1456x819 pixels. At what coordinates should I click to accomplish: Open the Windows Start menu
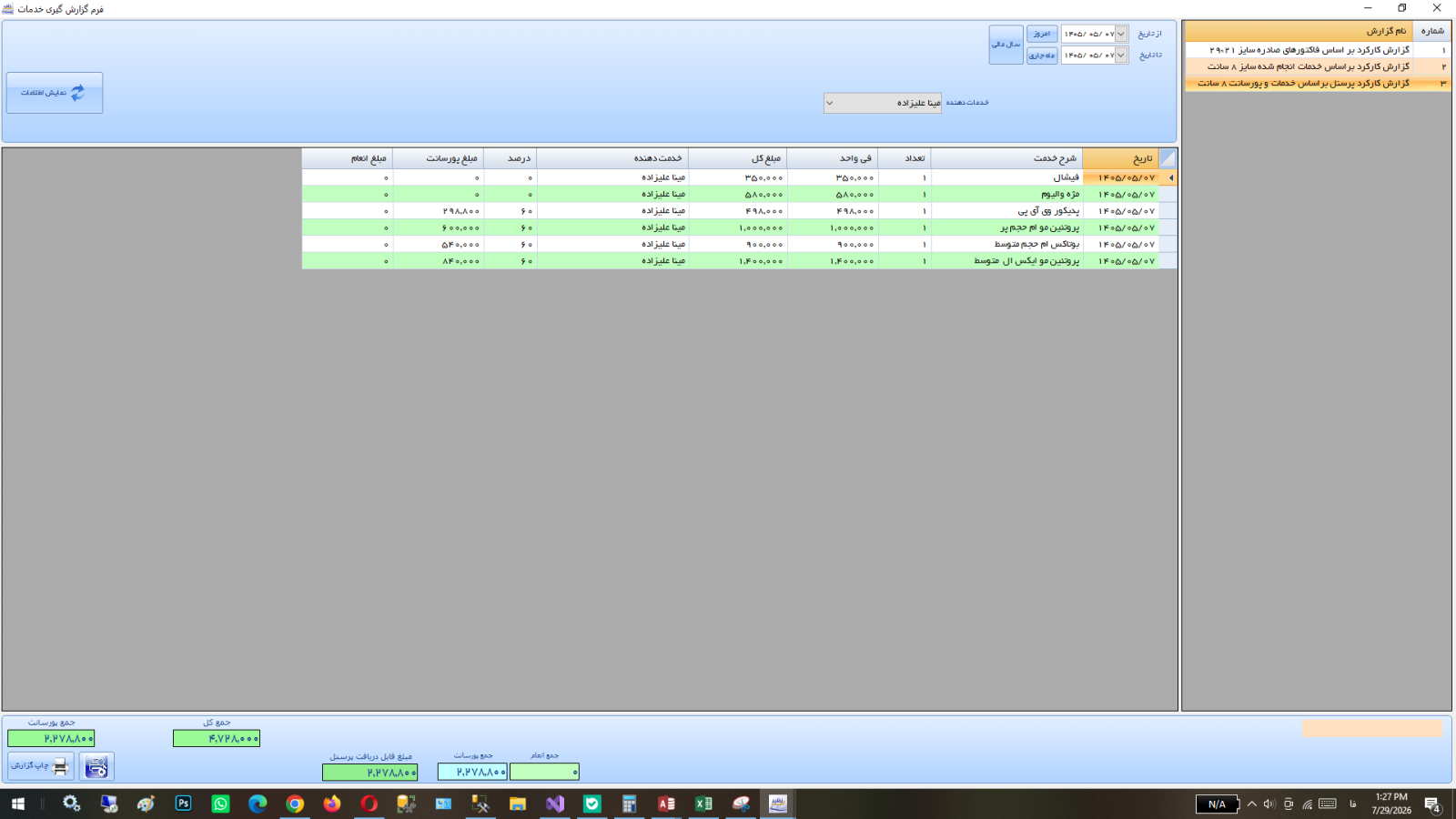tap(18, 804)
